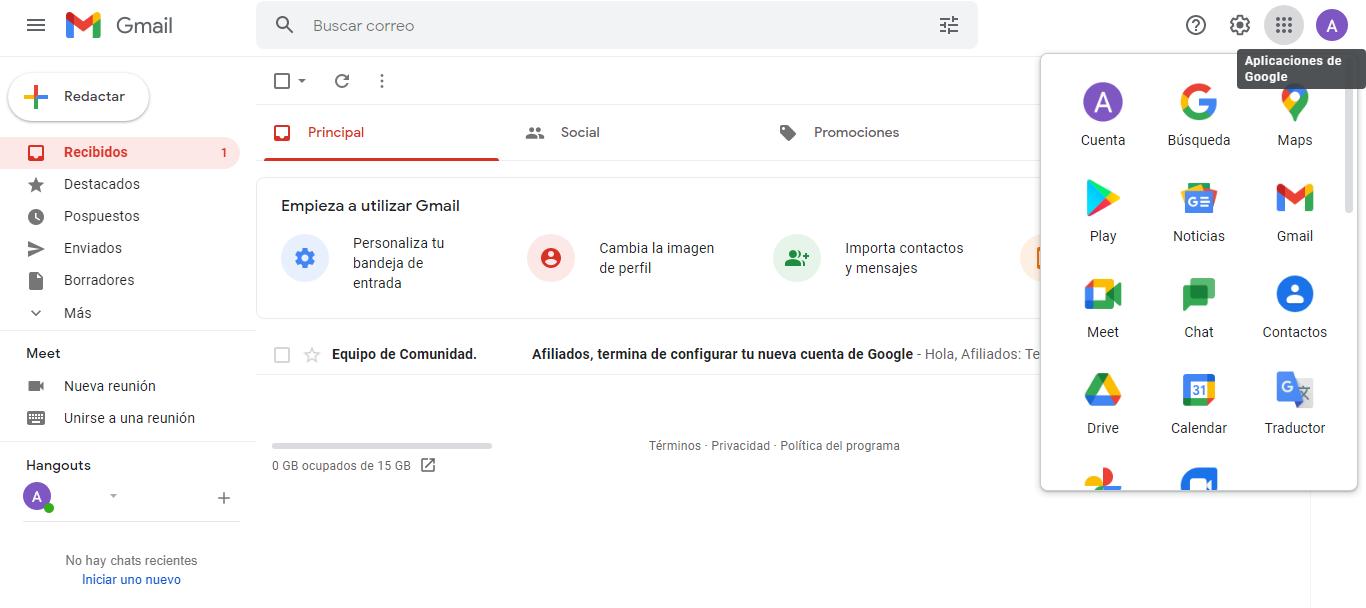The image size is (1366, 608).
Task: Open the email Afiliados, termina de configurar
Action: [x=722, y=354]
